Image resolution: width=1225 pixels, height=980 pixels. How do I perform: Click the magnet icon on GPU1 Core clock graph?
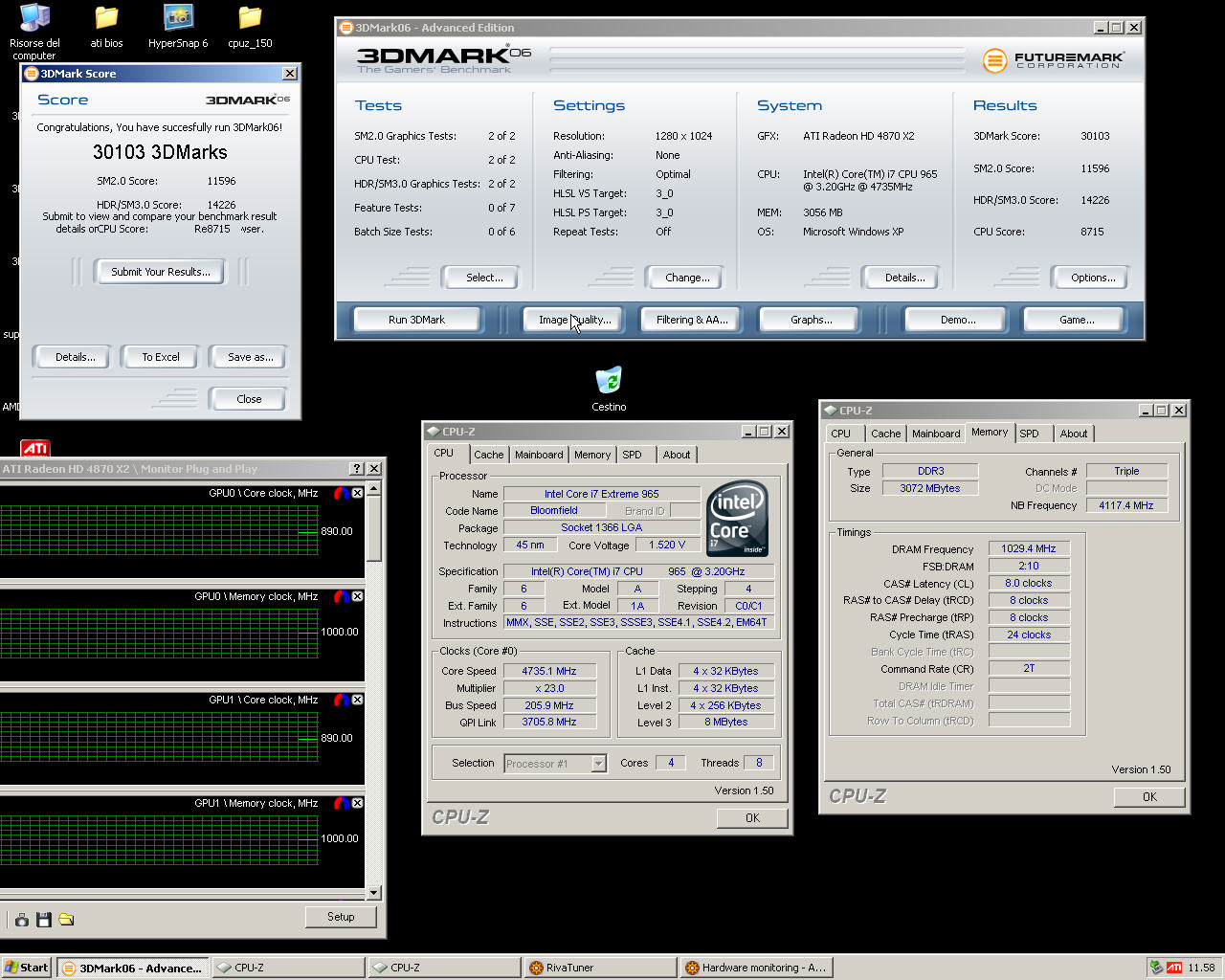tap(342, 700)
